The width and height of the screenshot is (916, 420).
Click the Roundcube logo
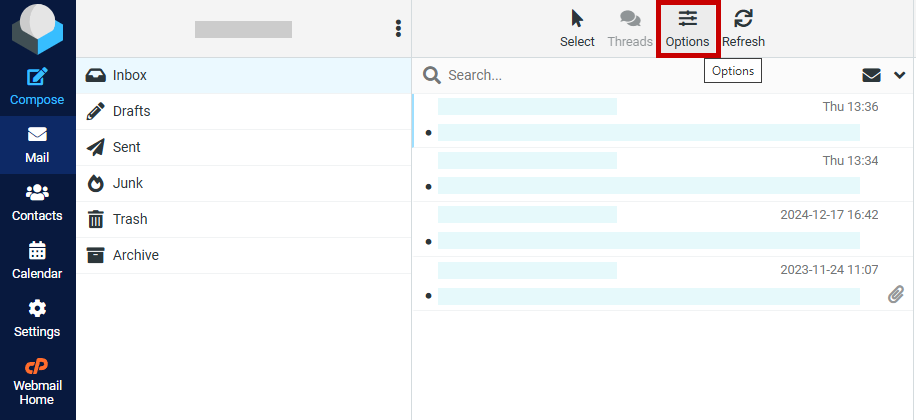(x=37, y=29)
